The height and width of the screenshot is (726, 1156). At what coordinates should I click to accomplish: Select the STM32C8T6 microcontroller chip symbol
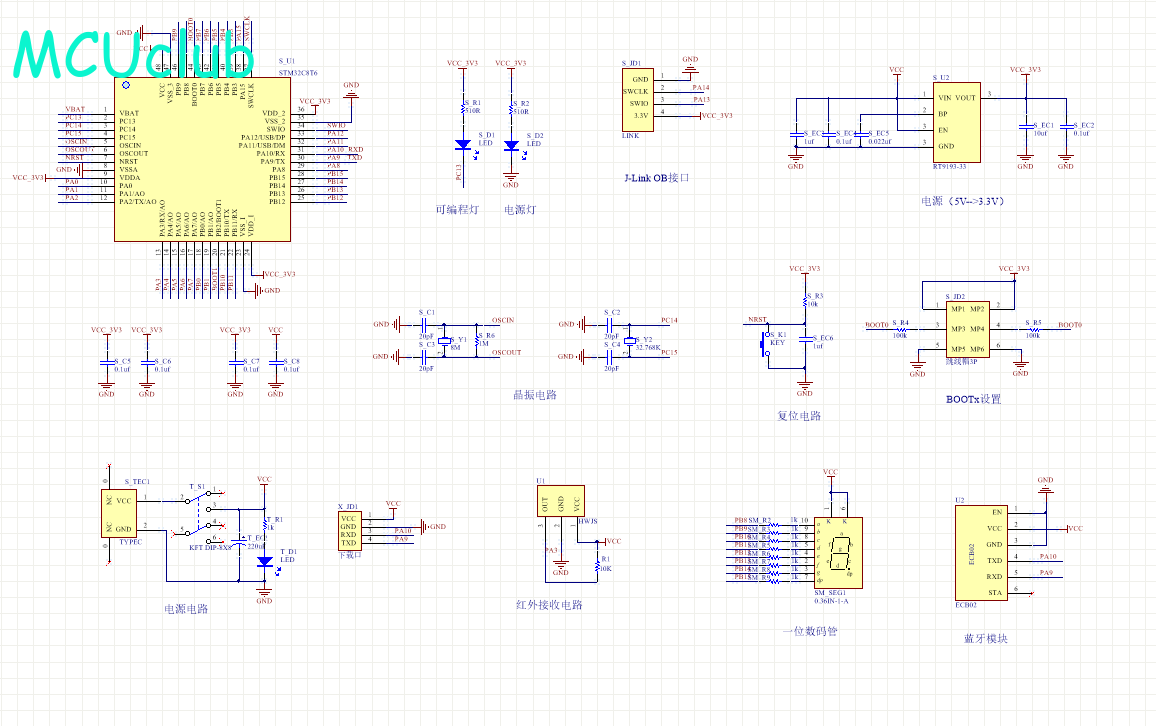pos(202,159)
